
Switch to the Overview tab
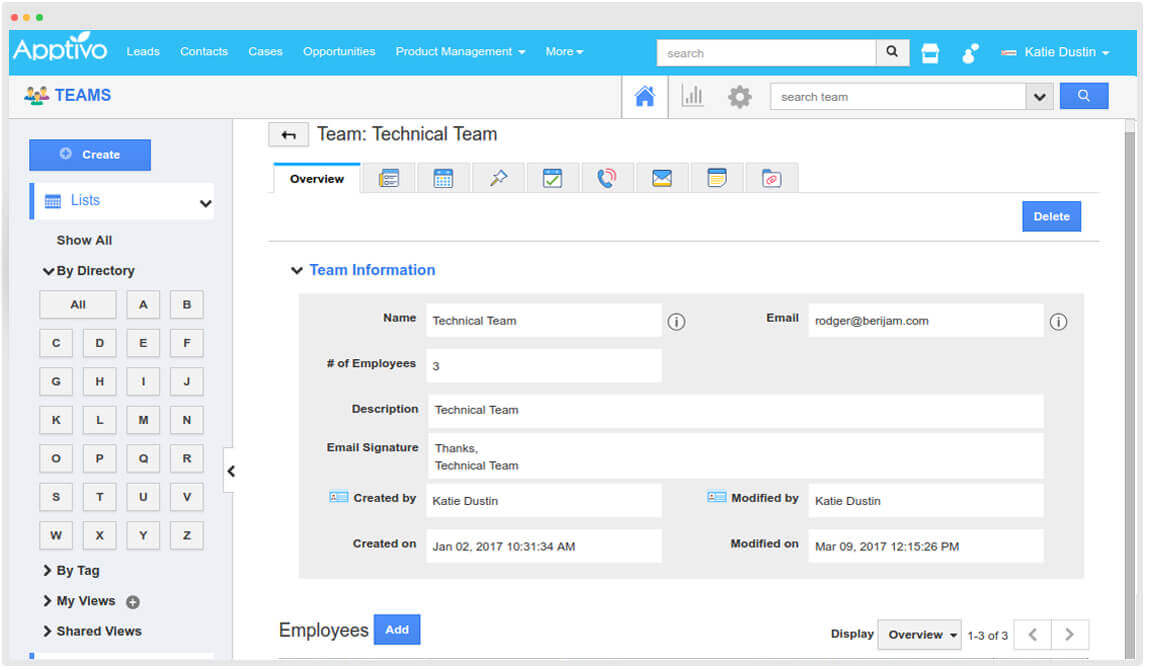[315, 179]
